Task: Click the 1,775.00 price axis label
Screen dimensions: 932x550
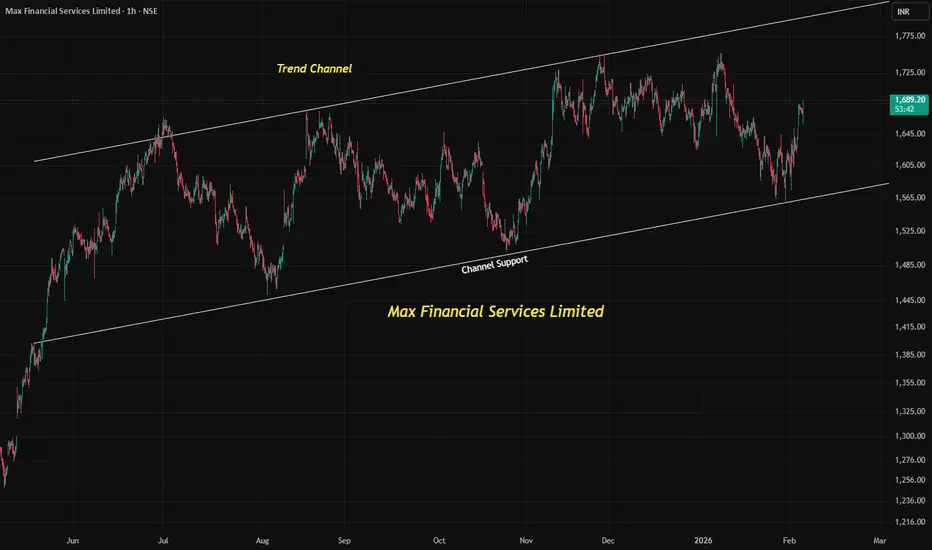Action: [910, 36]
